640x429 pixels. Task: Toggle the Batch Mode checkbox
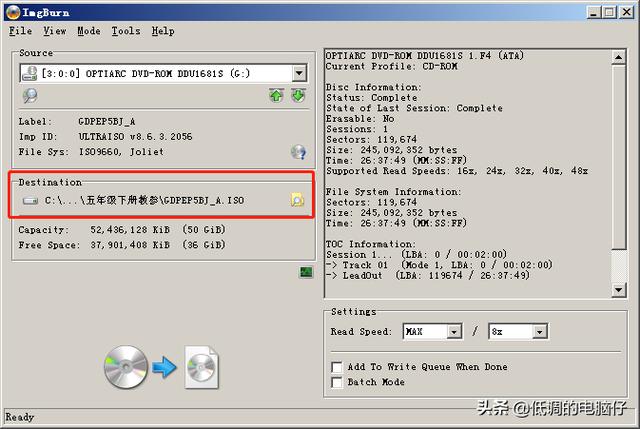click(337, 382)
